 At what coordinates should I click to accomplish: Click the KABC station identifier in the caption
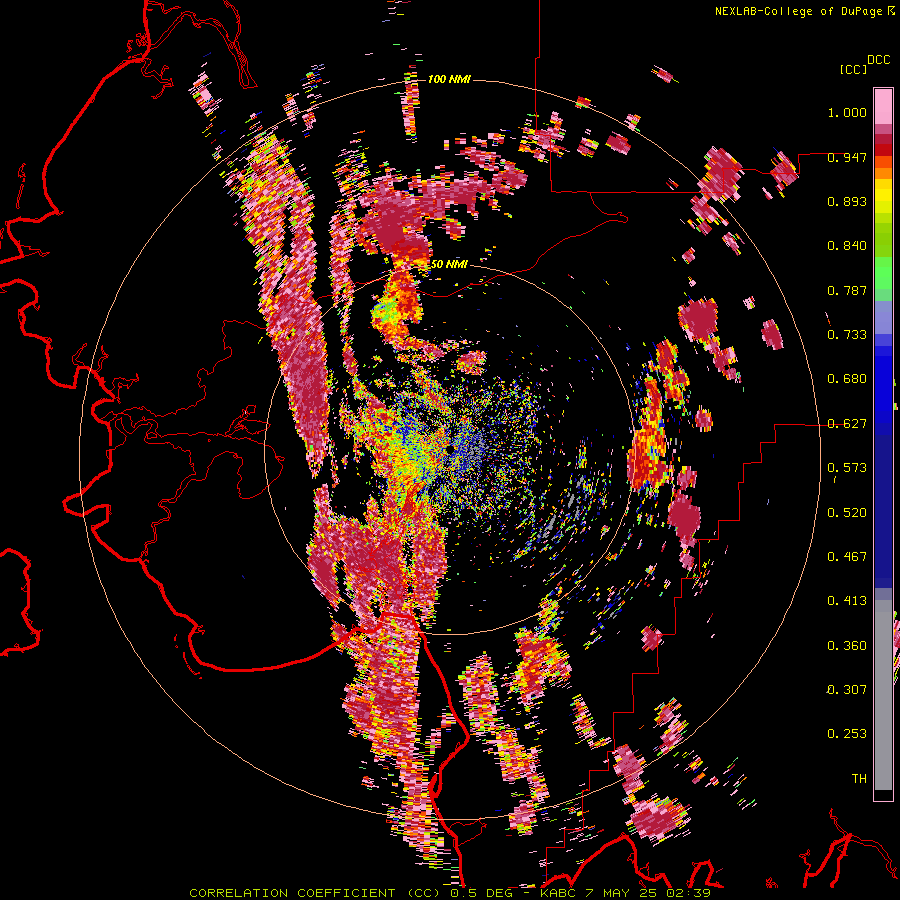click(558, 893)
